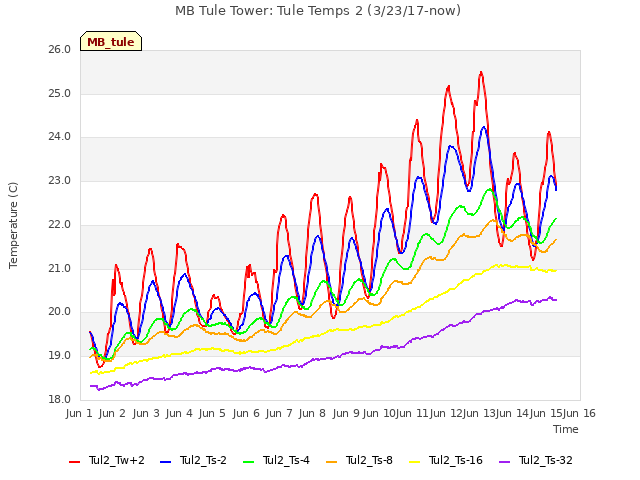Click the 23.0 y-axis tick label
640x480 pixels.
60,180
